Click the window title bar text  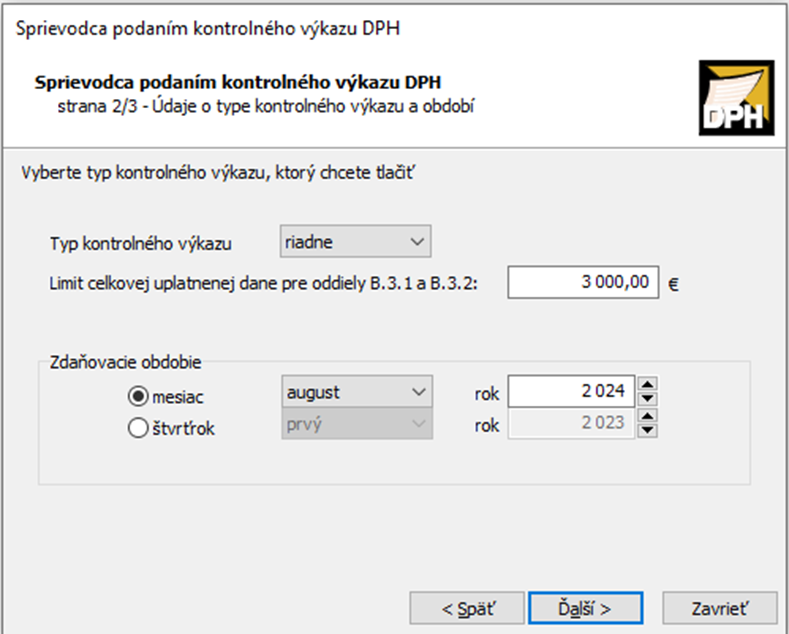(x=209, y=27)
